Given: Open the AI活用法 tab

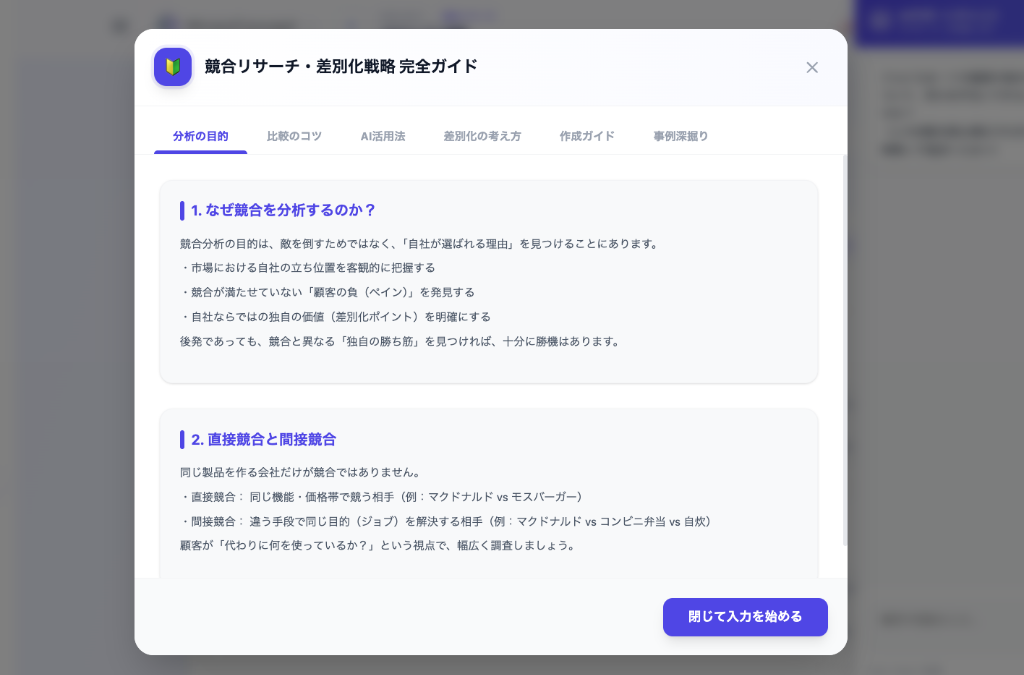Looking at the screenshot, I should coord(383,136).
